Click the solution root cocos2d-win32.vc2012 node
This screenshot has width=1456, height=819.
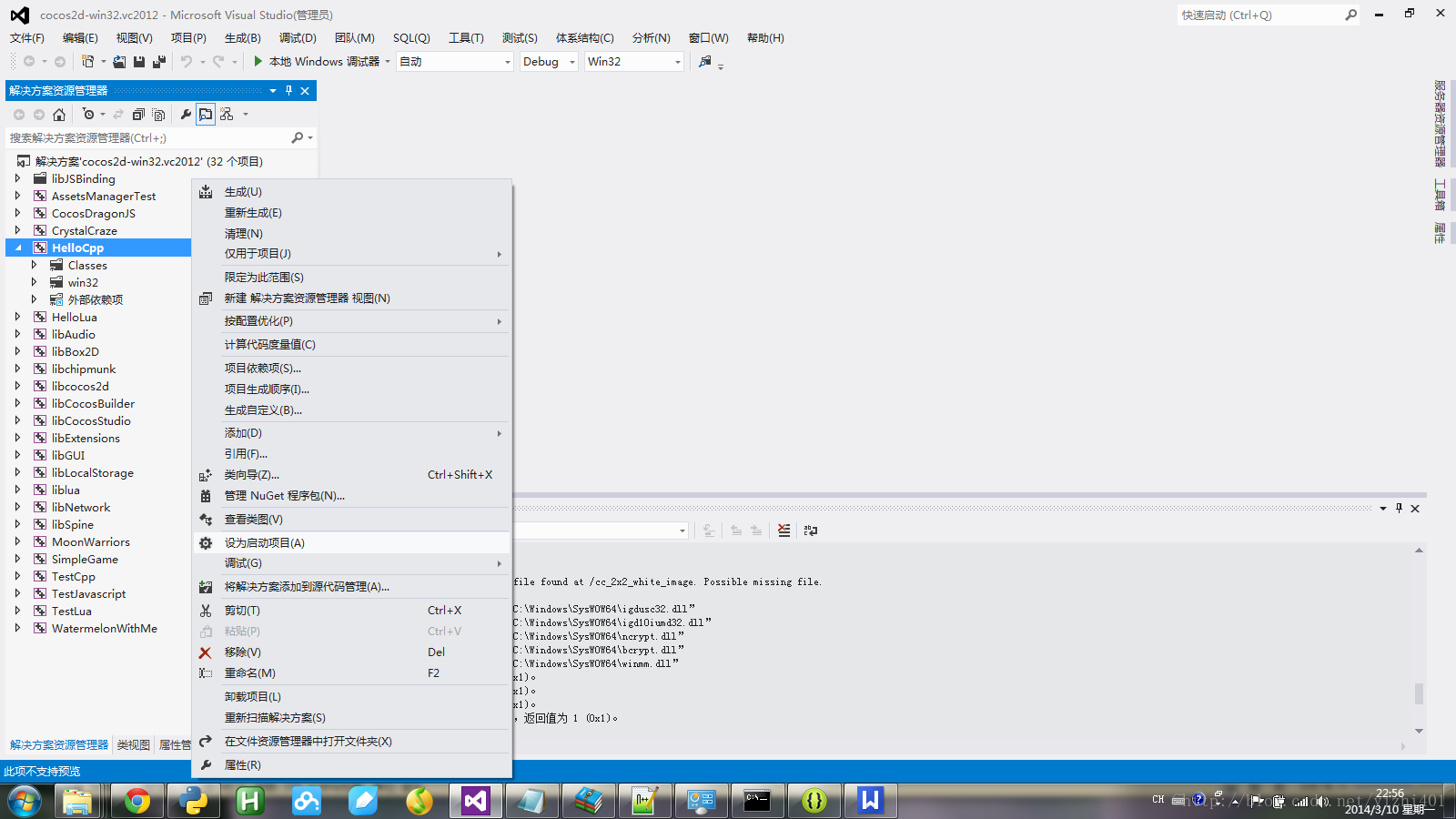tap(149, 162)
